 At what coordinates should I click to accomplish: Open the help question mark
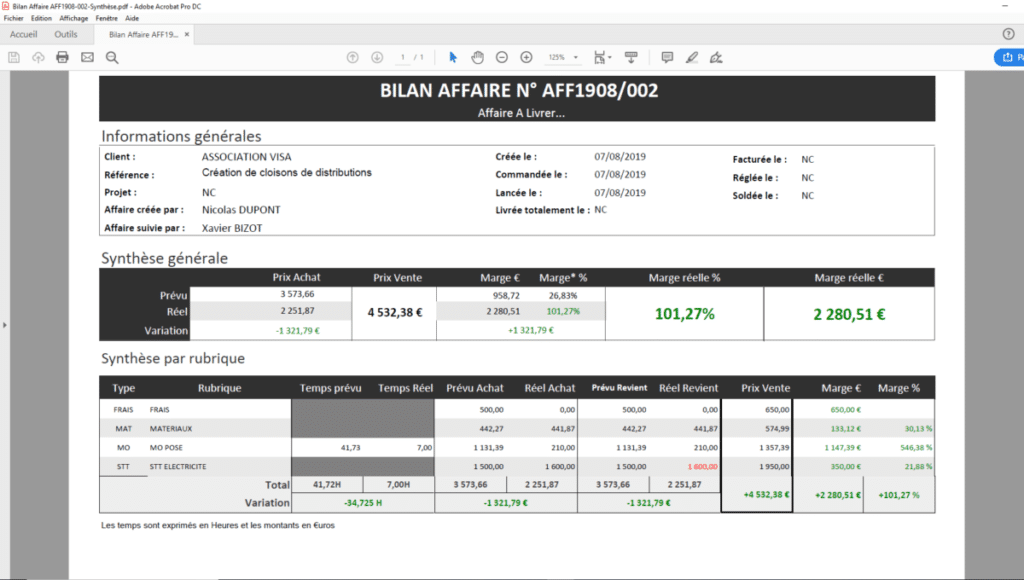1008,34
